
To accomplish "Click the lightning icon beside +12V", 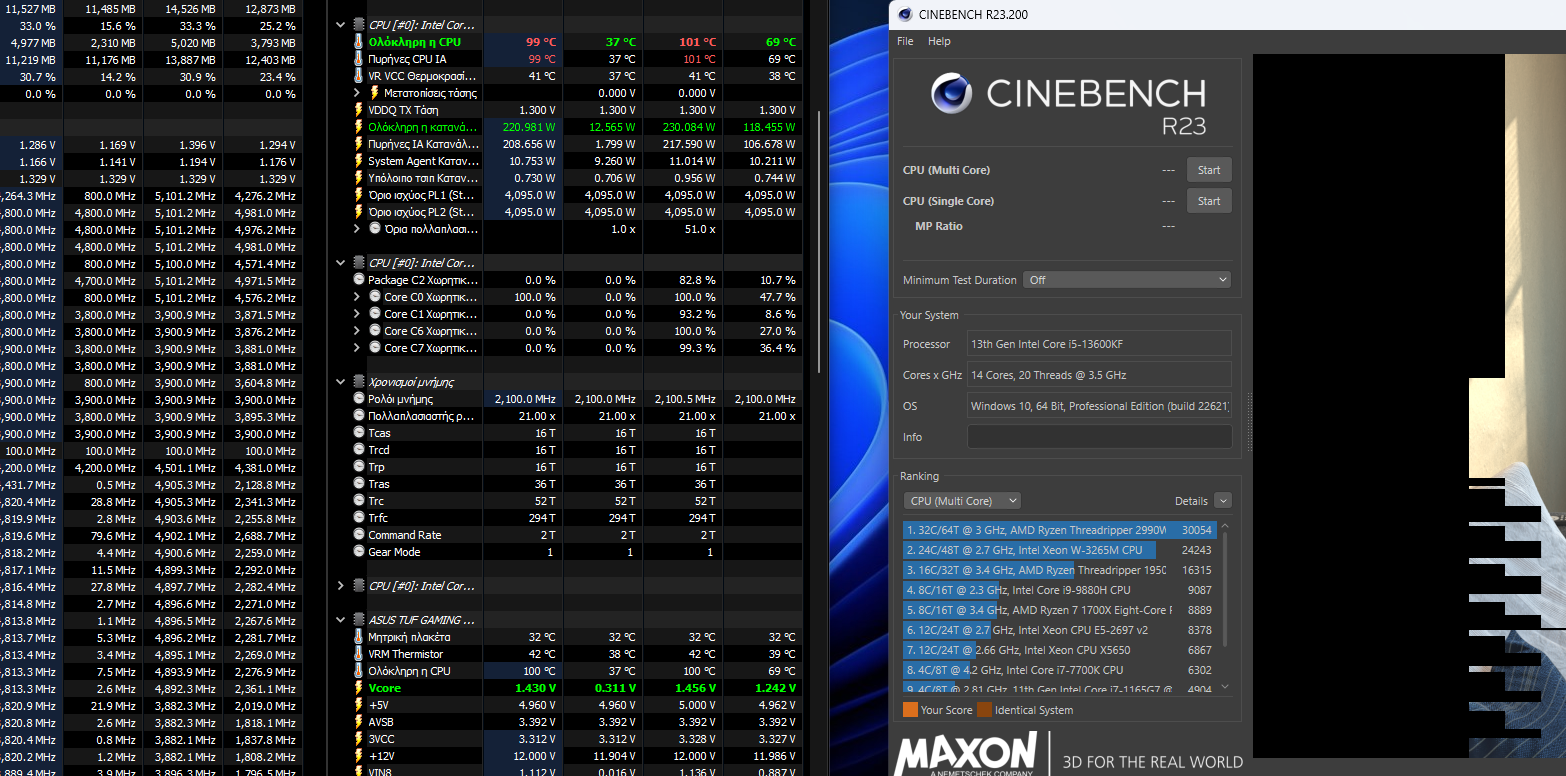I will (x=359, y=756).
